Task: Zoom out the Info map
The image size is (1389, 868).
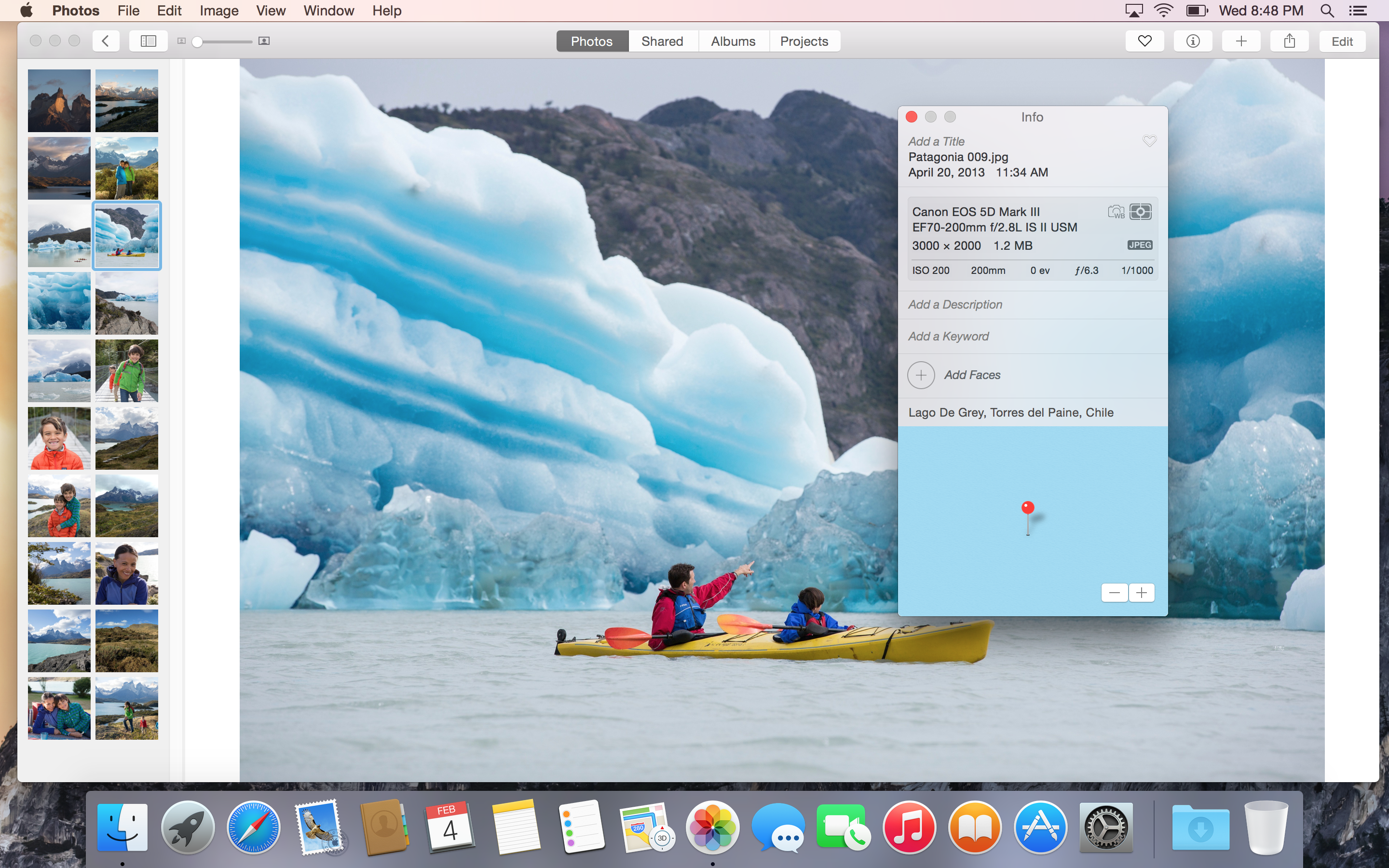Action: pyautogui.click(x=1114, y=593)
